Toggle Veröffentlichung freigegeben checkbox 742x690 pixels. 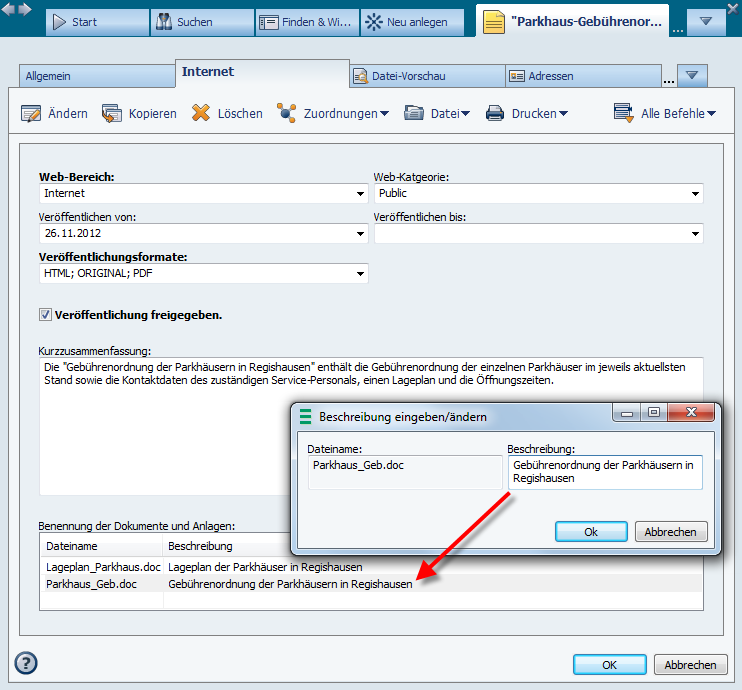(x=45, y=315)
